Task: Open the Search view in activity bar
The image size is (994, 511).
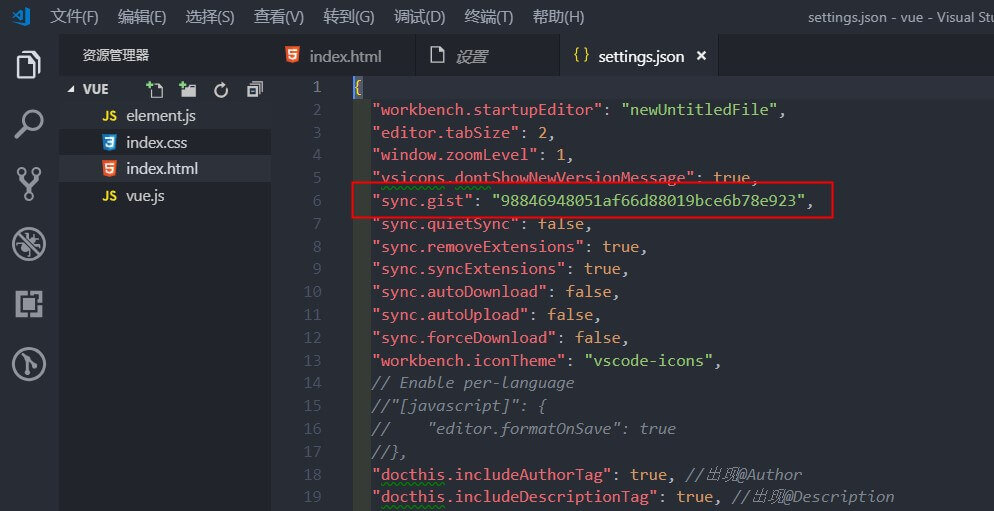Action: [x=29, y=124]
